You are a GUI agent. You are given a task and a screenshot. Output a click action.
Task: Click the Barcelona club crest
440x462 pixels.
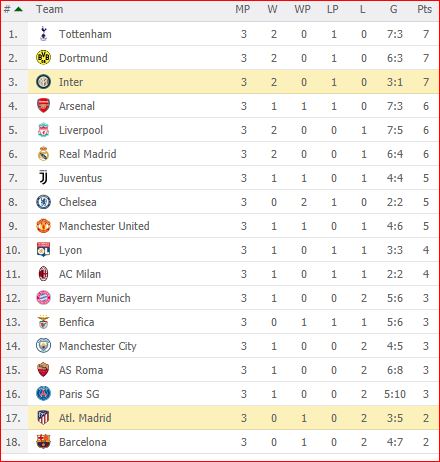(x=43, y=442)
